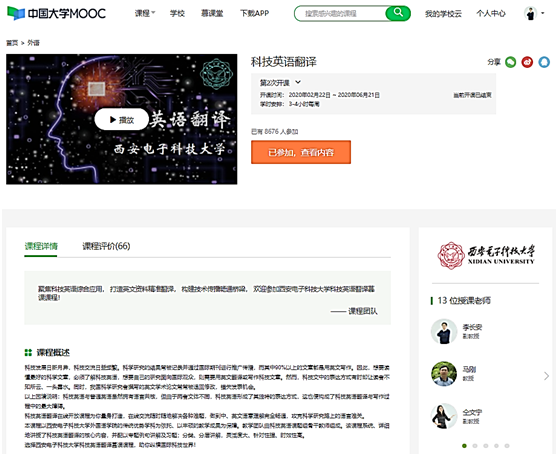Focus the course search input field
The image size is (558, 456).
341,14
